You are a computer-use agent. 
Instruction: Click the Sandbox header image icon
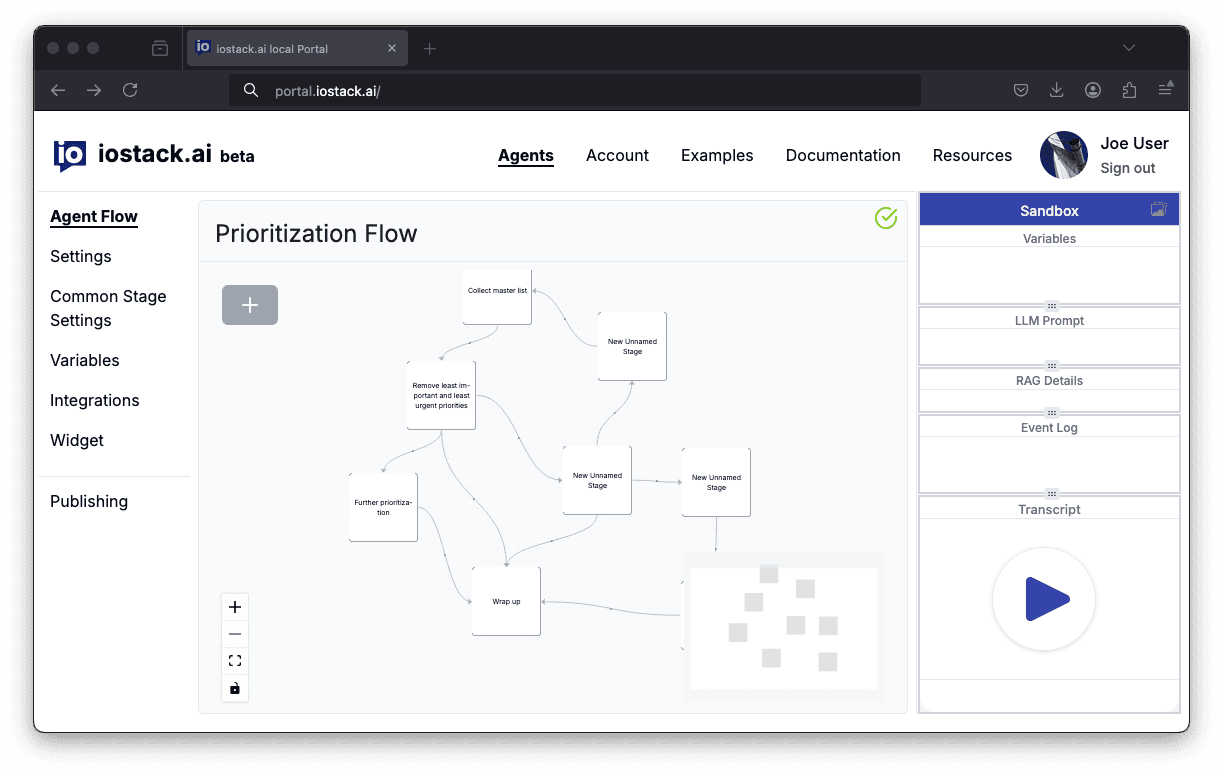coord(1159,210)
